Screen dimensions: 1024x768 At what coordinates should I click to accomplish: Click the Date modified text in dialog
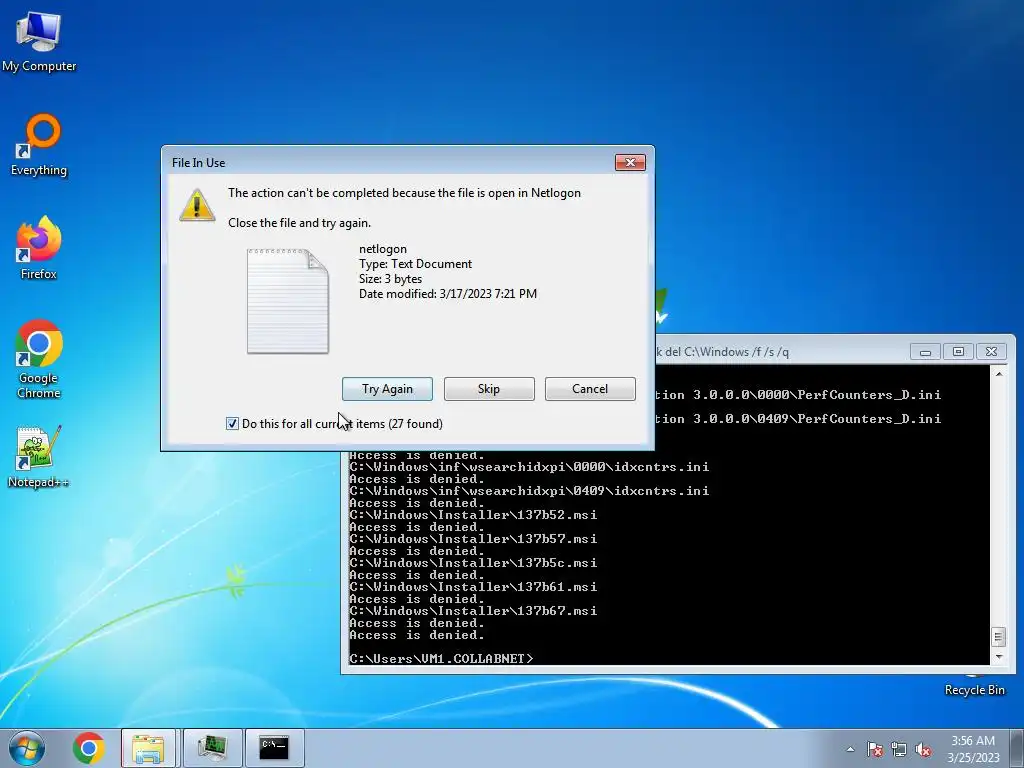448,294
